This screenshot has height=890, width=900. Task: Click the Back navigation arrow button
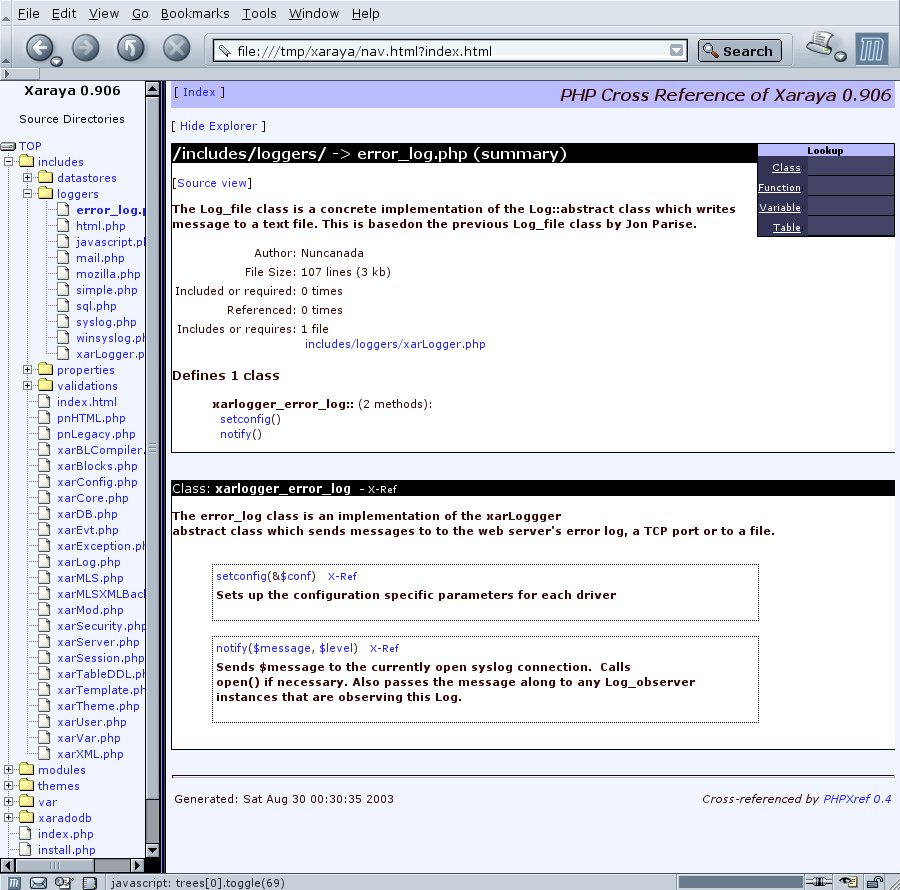39,48
